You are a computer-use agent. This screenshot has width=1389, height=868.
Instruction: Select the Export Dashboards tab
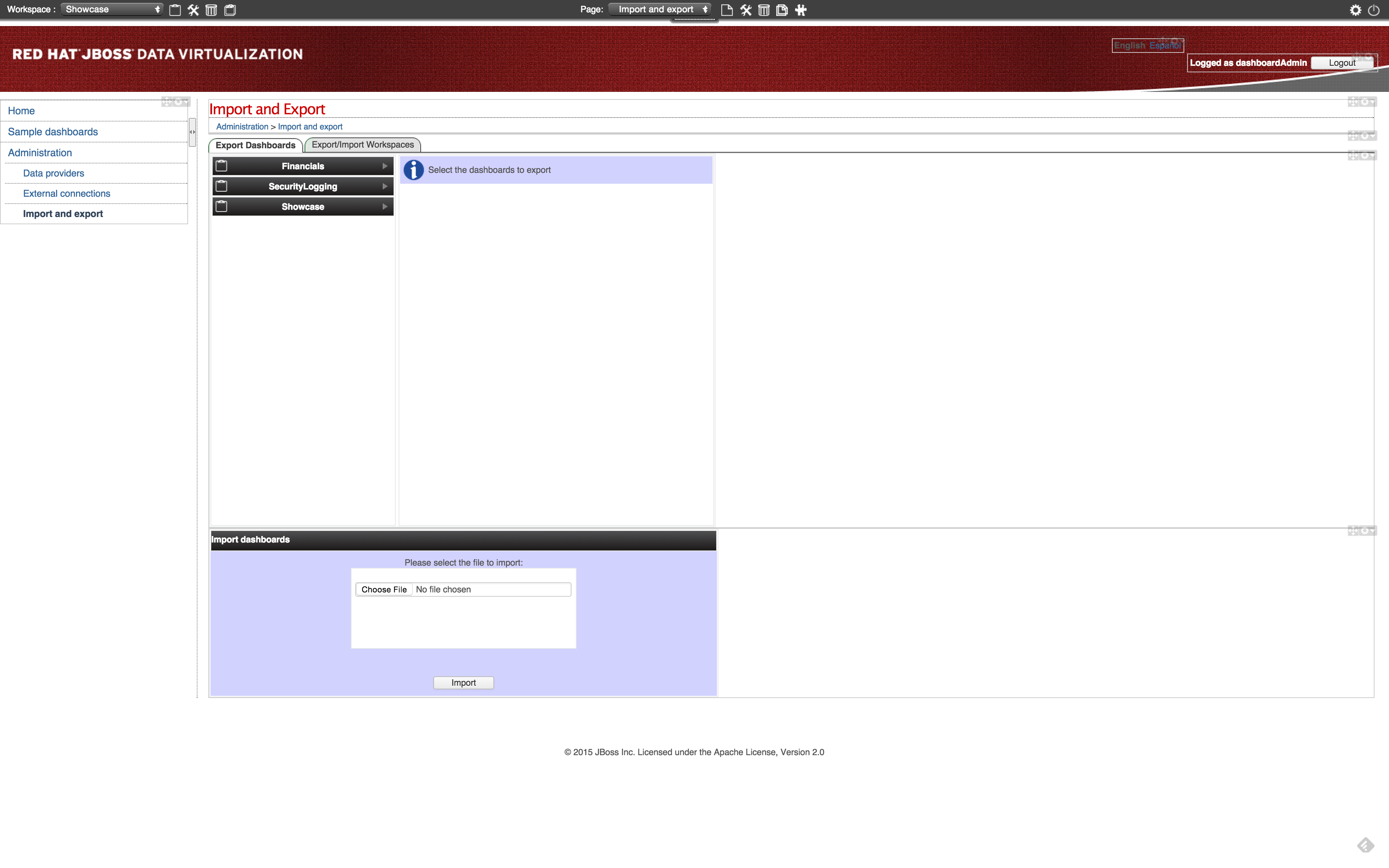click(255, 145)
